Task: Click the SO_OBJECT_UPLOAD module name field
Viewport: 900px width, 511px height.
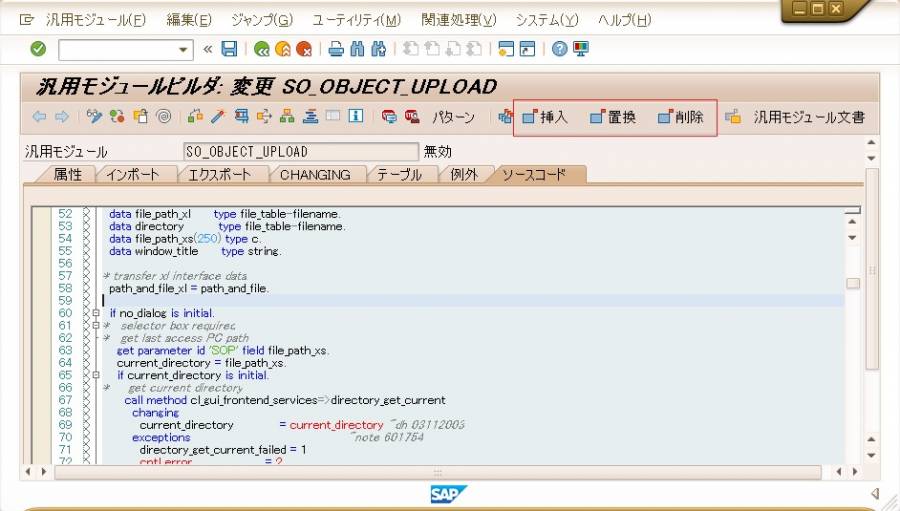Action: click(300, 152)
